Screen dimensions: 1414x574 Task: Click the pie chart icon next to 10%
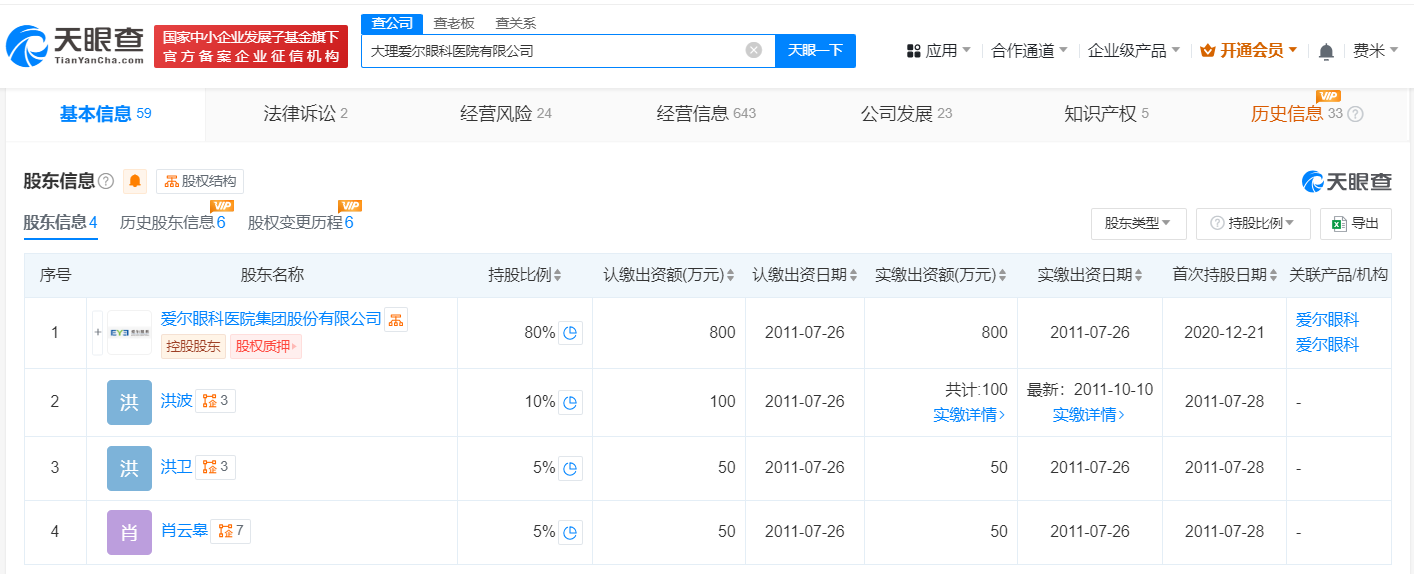570,402
